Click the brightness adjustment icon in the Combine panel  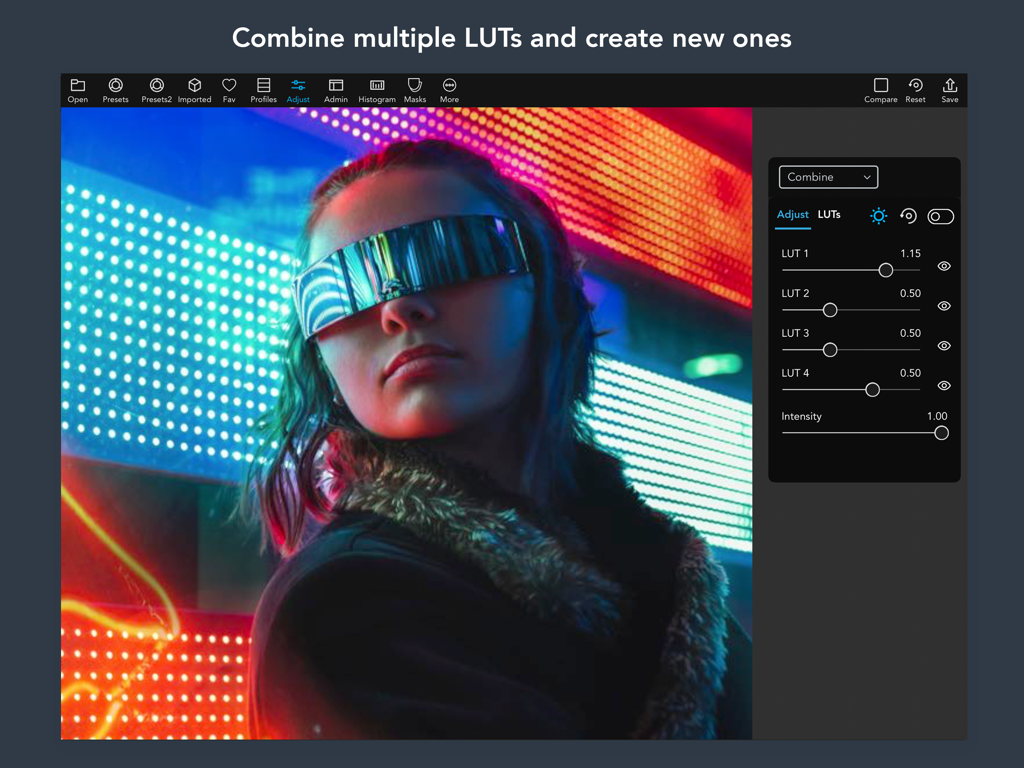click(x=878, y=215)
